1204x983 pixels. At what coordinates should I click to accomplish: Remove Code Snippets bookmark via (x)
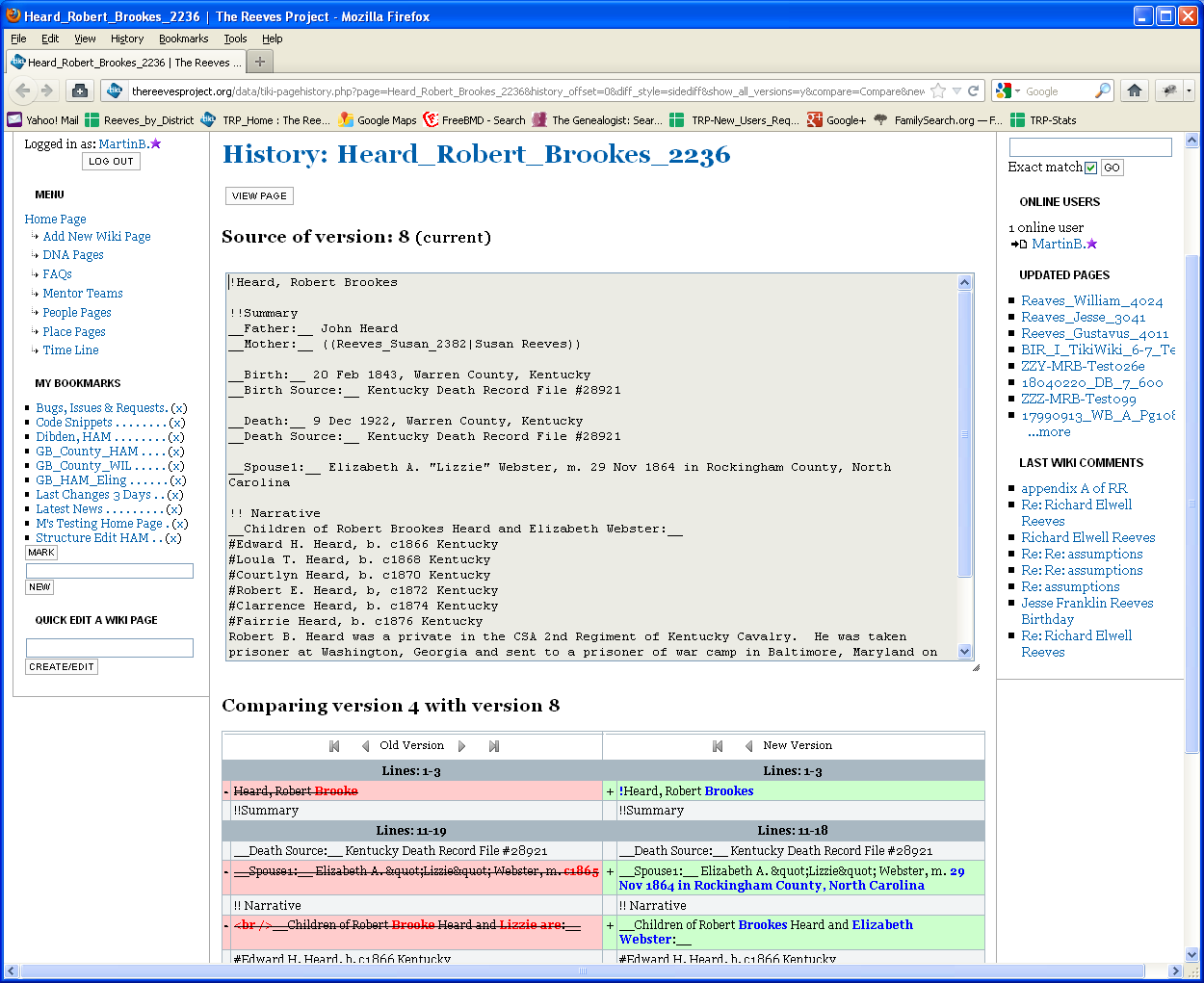(176, 423)
